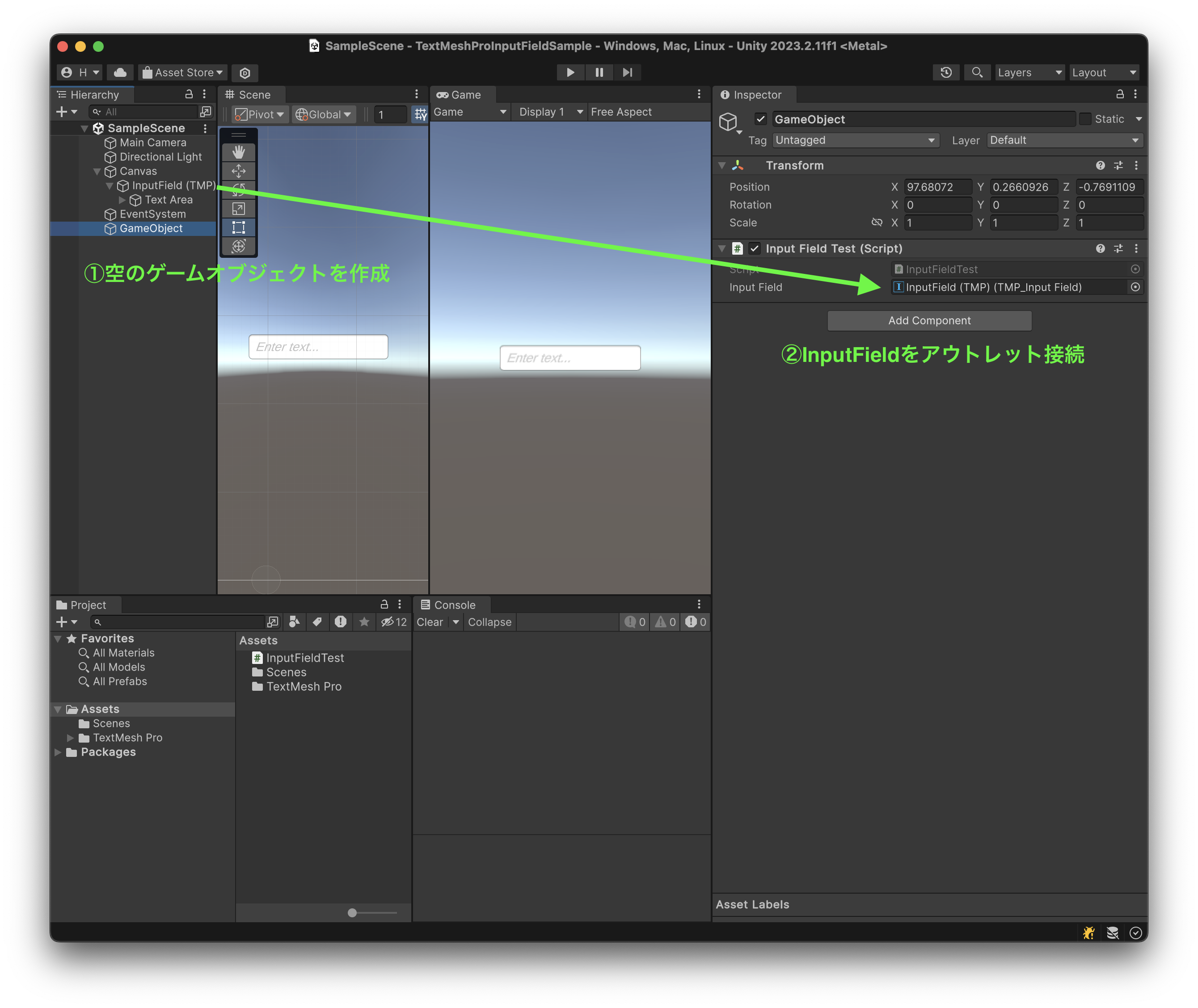Enable the Static checkbox

click(x=1084, y=119)
